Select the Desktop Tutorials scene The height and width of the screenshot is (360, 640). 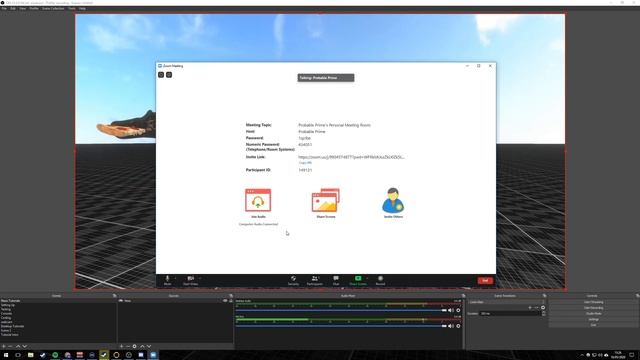pos(12,326)
